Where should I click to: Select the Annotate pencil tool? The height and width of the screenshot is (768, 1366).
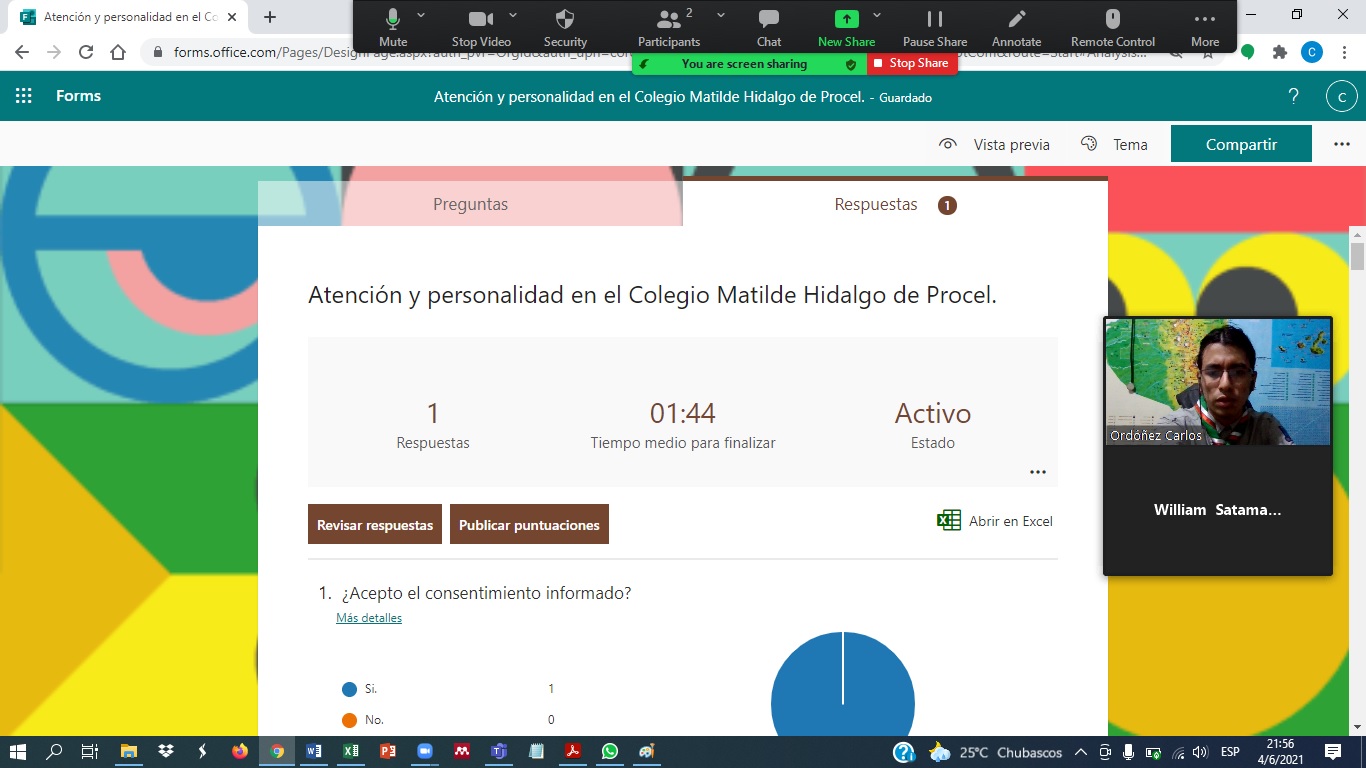click(x=1017, y=18)
